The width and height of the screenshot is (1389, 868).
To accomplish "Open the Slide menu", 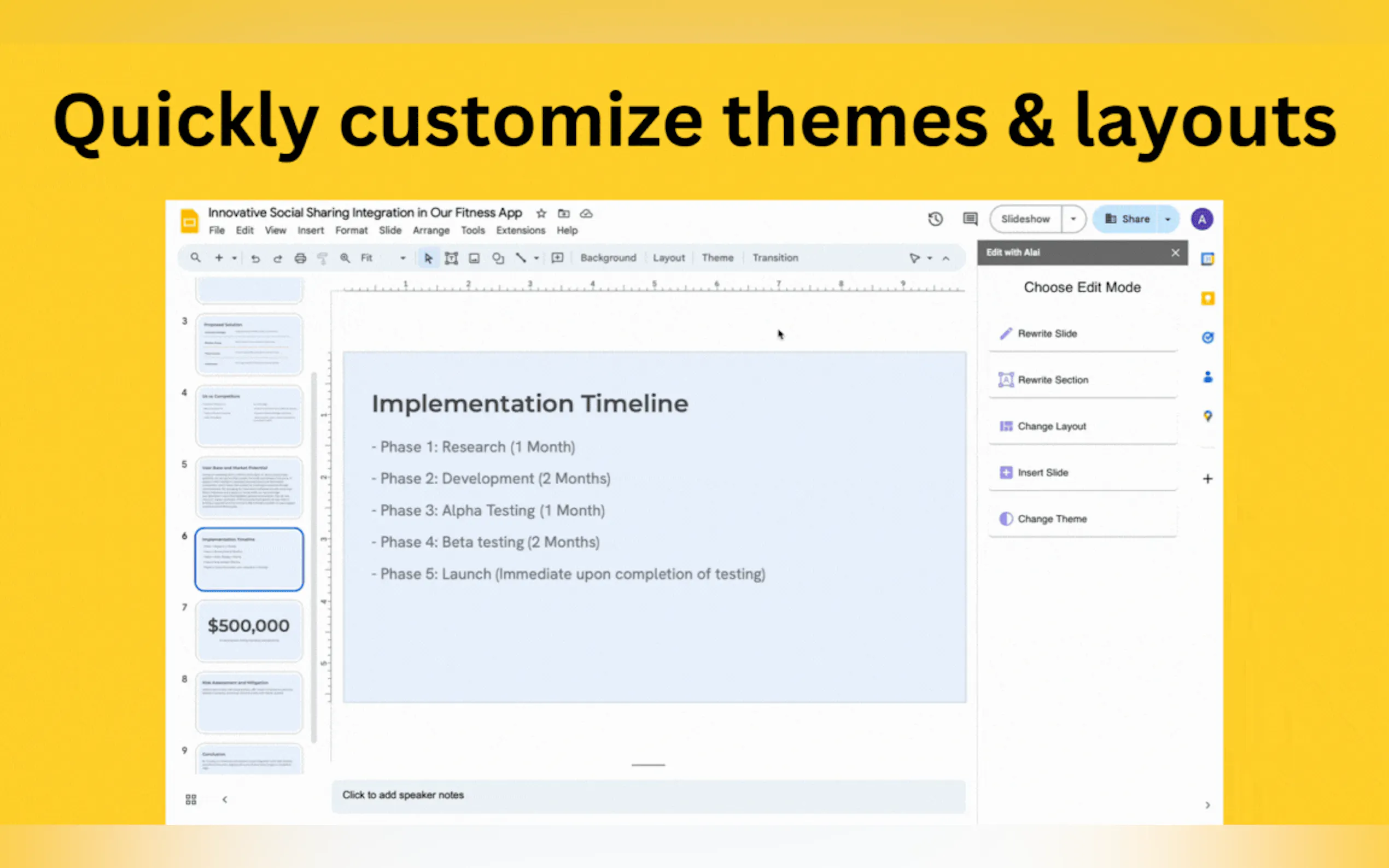I will click(x=390, y=230).
